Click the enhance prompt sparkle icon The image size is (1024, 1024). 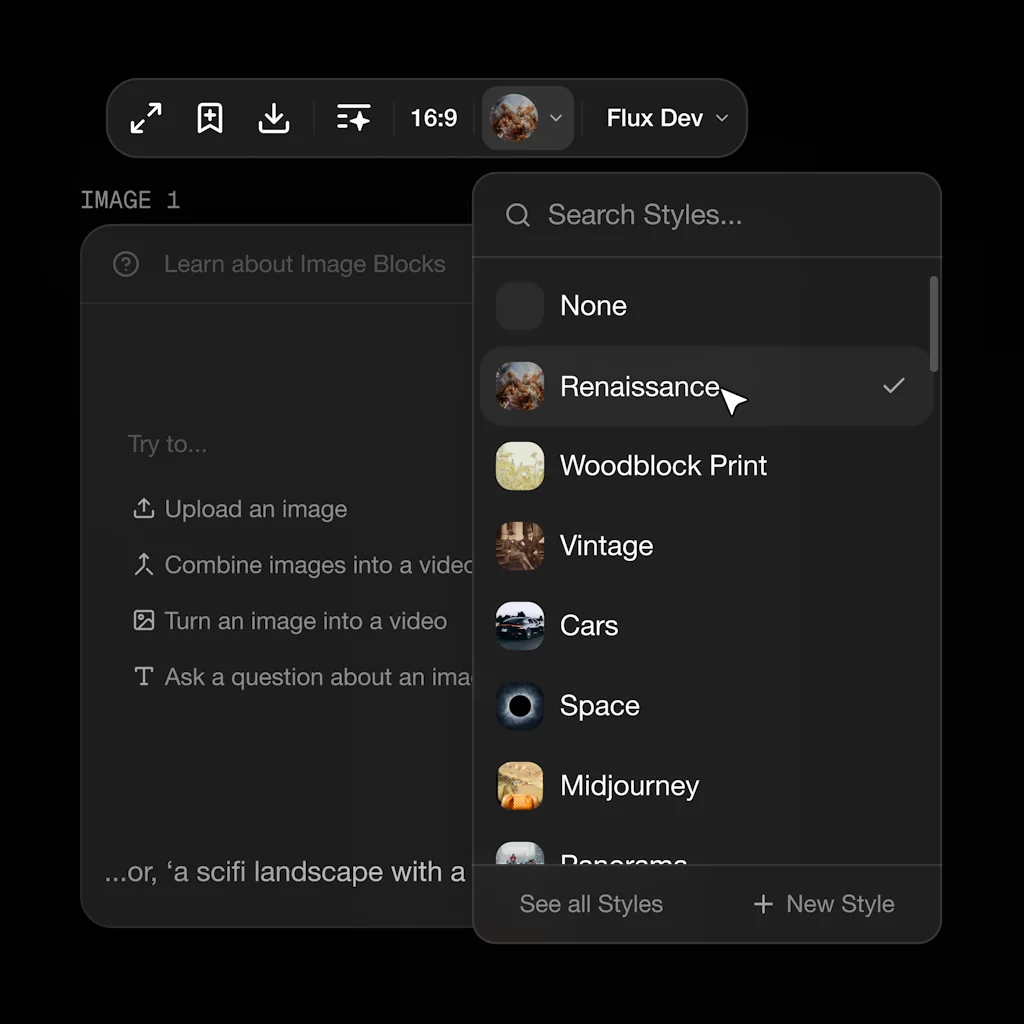[x=353, y=118]
